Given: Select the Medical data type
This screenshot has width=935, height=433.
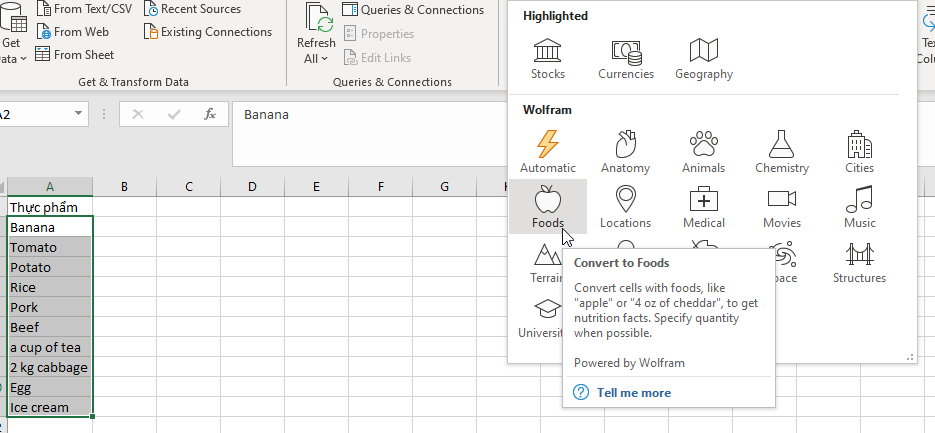Looking at the screenshot, I should 704,206.
